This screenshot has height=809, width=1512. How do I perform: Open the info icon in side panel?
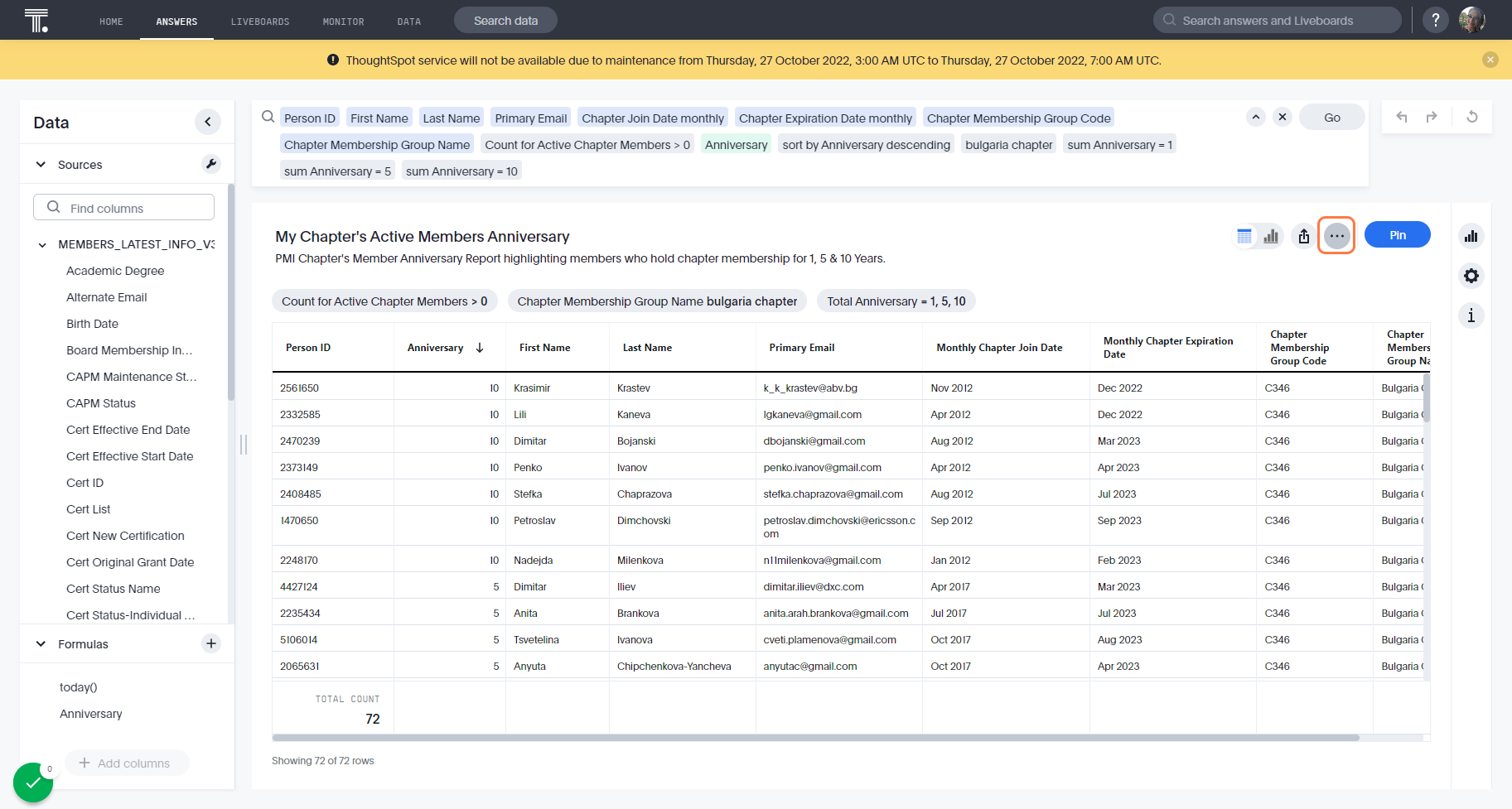tap(1471, 315)
